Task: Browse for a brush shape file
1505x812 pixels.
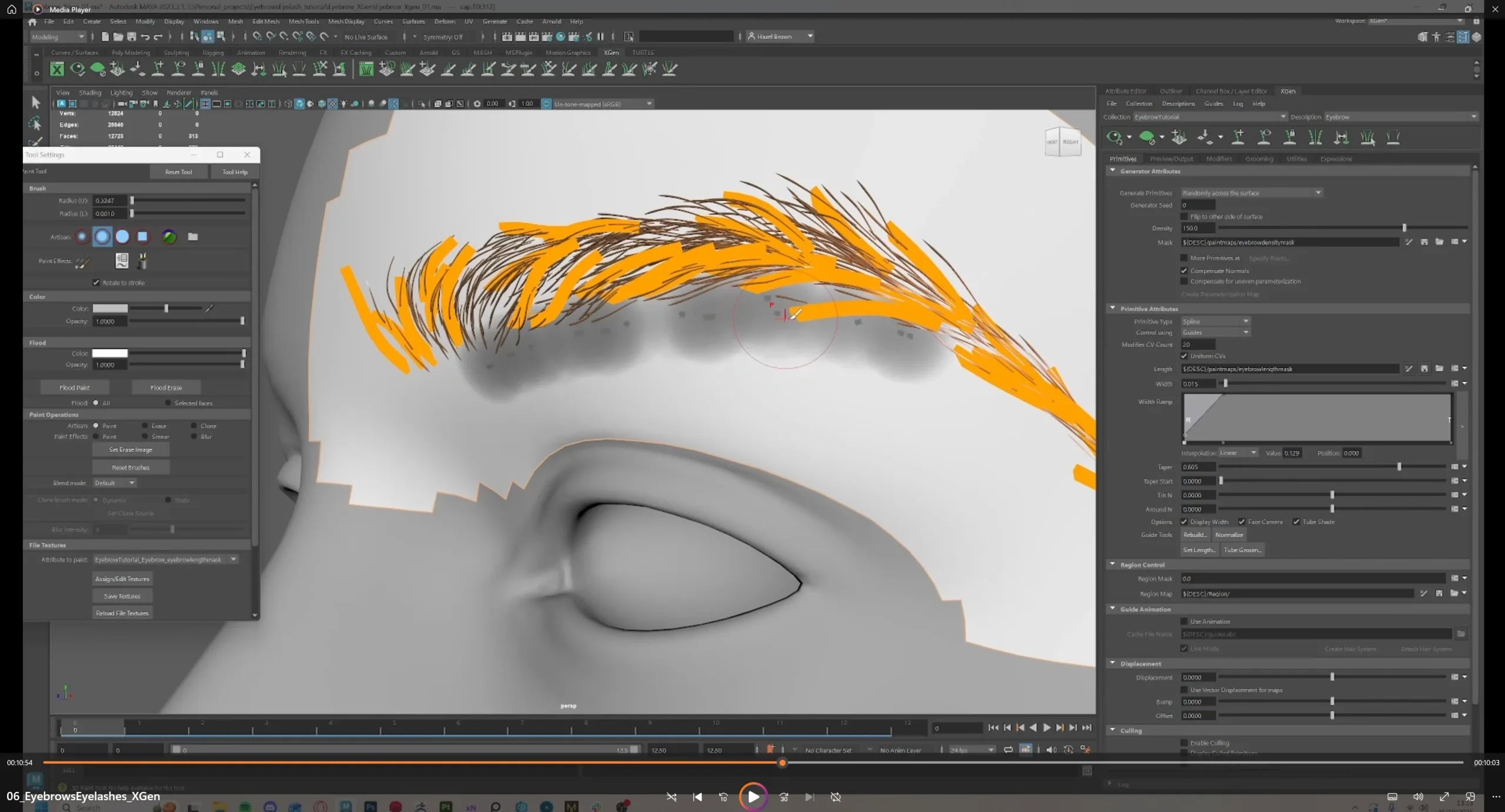Action: click(x=193, y=237)
